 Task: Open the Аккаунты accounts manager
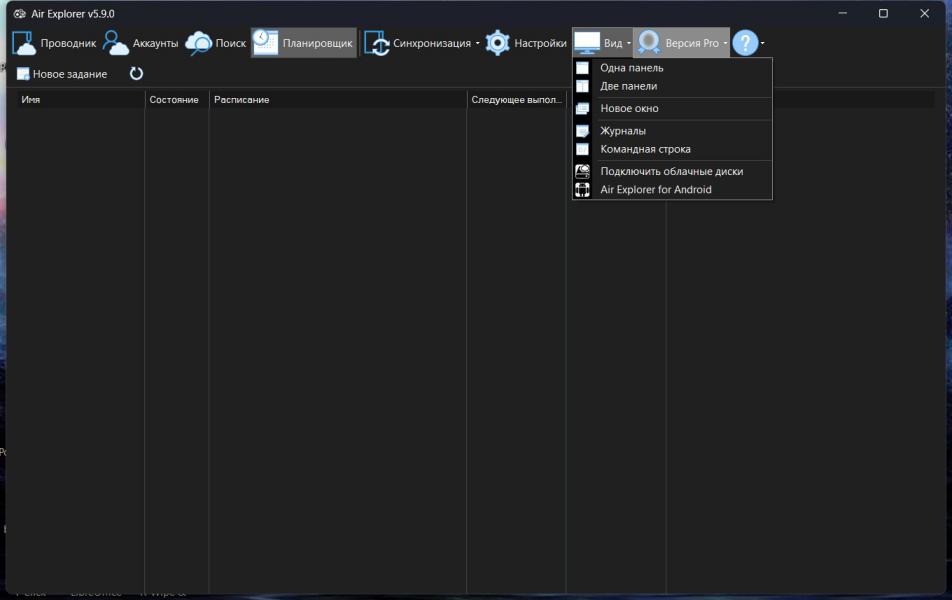point(141,43)
